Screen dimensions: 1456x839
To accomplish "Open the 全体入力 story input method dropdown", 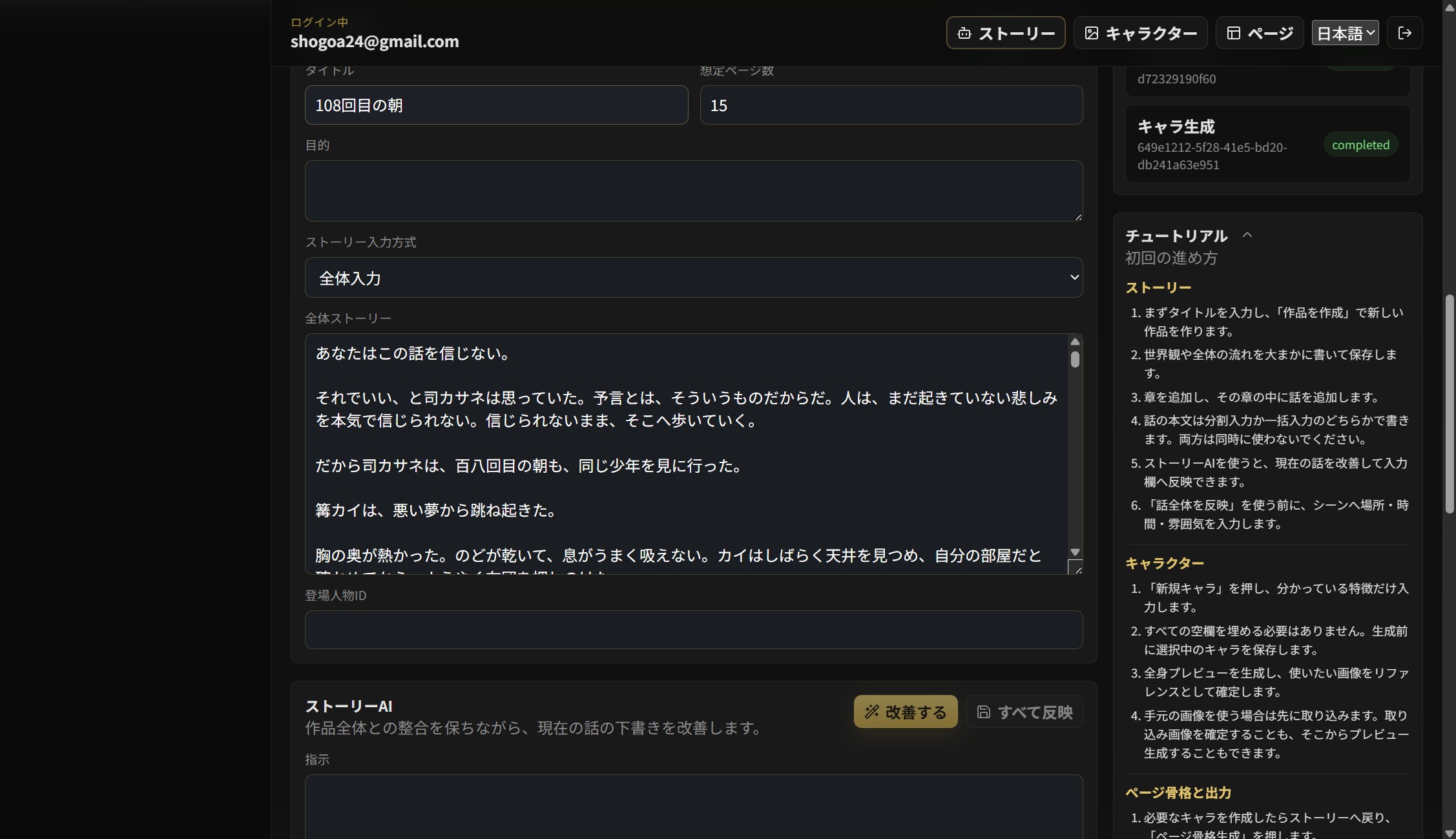I will [694, 278].
